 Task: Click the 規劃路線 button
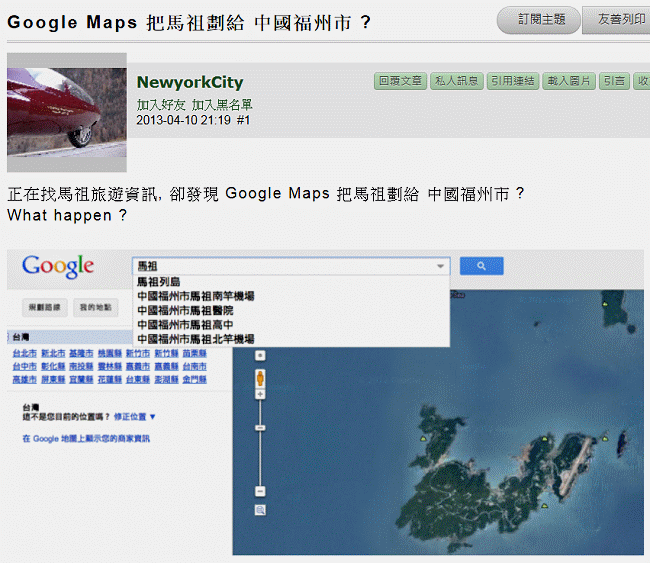pos(45,307)
